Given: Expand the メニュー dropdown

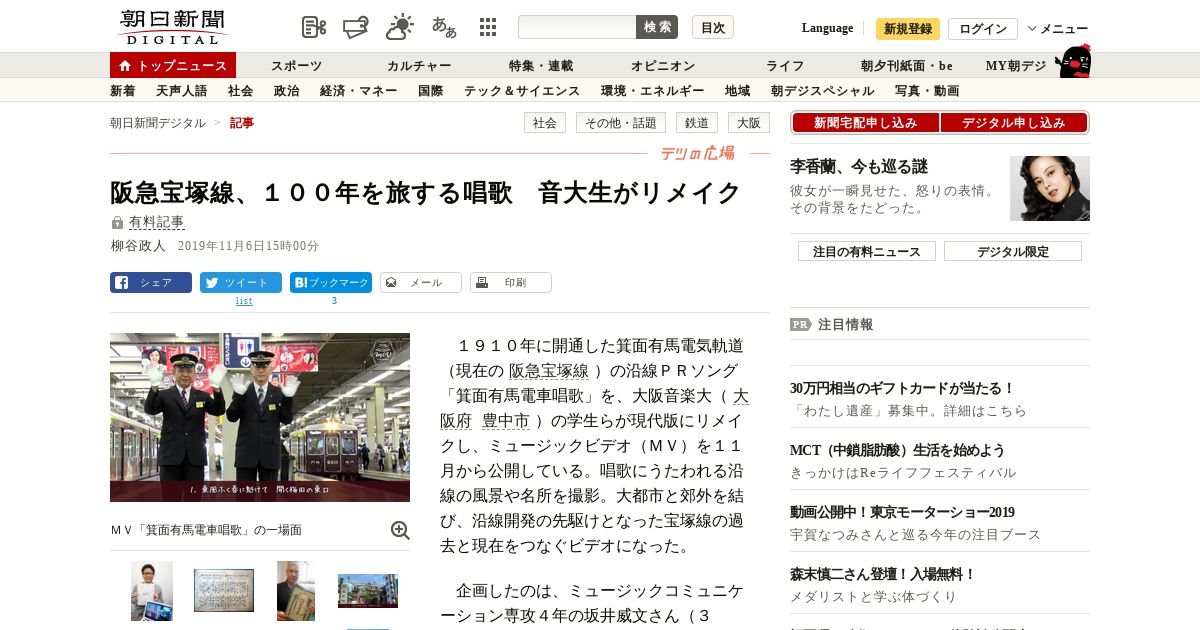Looking at the screenshot, I should (1058, 29).
